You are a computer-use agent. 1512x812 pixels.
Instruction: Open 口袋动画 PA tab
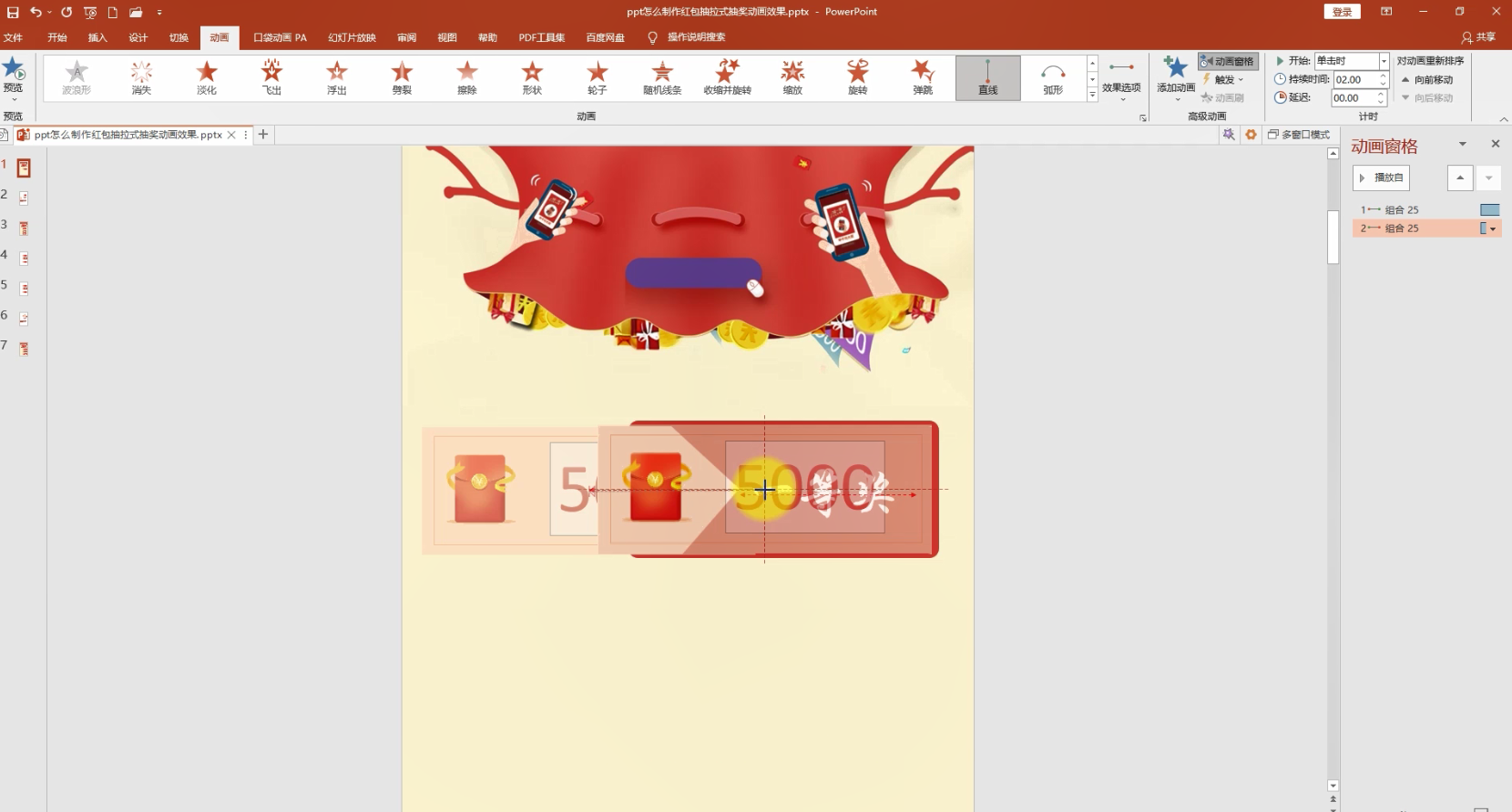click(x=280, y=37)
